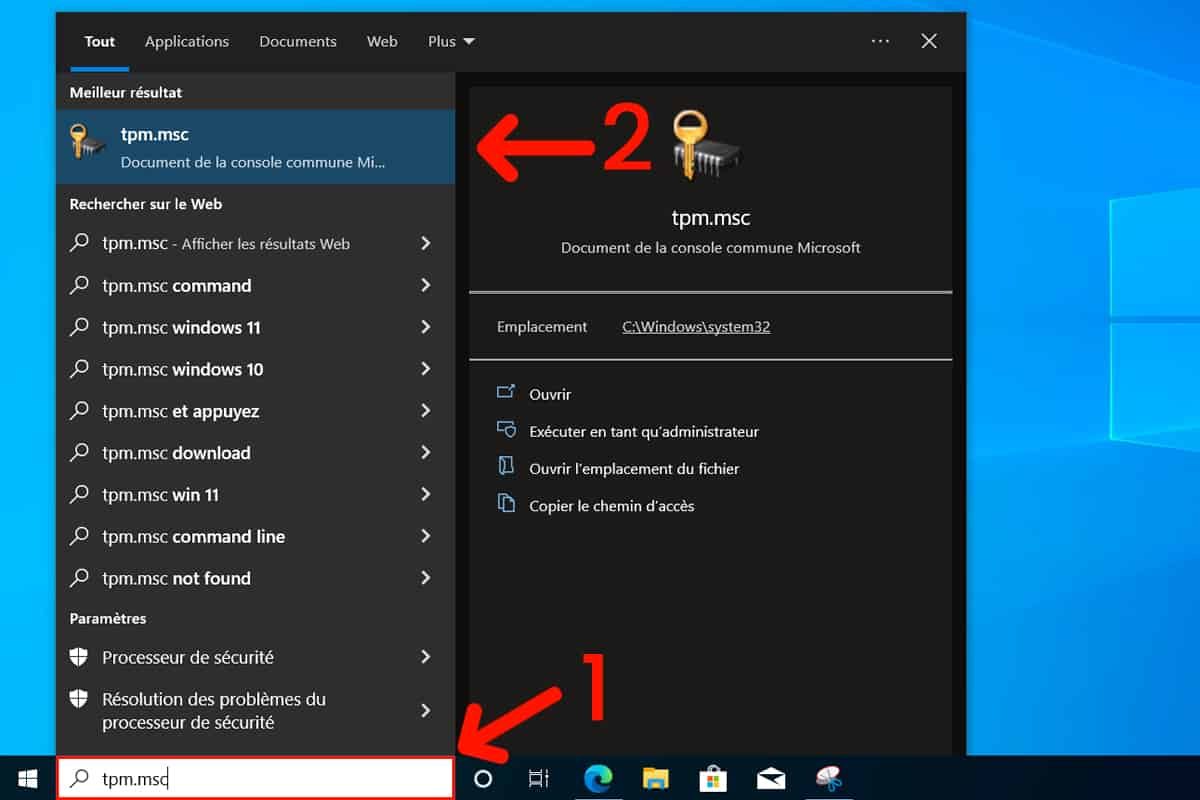This screenshot has width=1200, height=800.
Task: Switch to the Applications tab
Action: (187, 41)
